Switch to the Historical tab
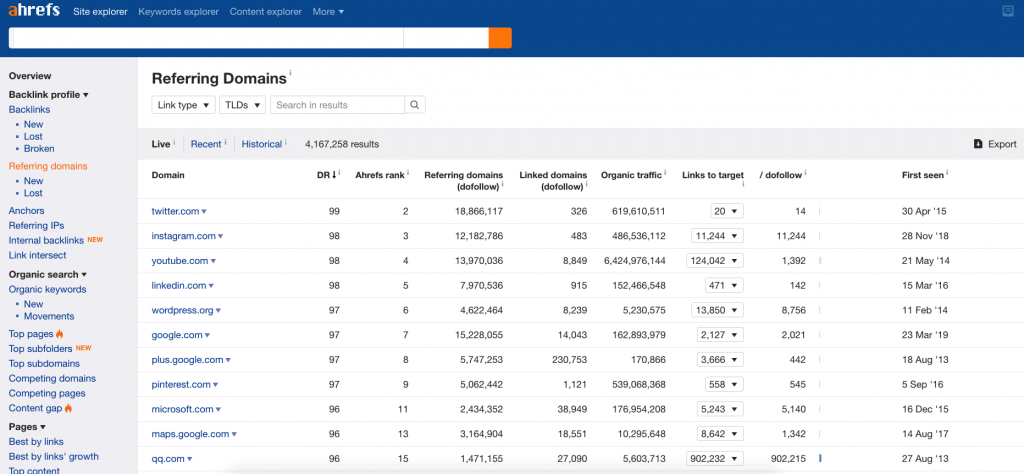Viewport: 1024px width, 474px height. coord(262,144)
